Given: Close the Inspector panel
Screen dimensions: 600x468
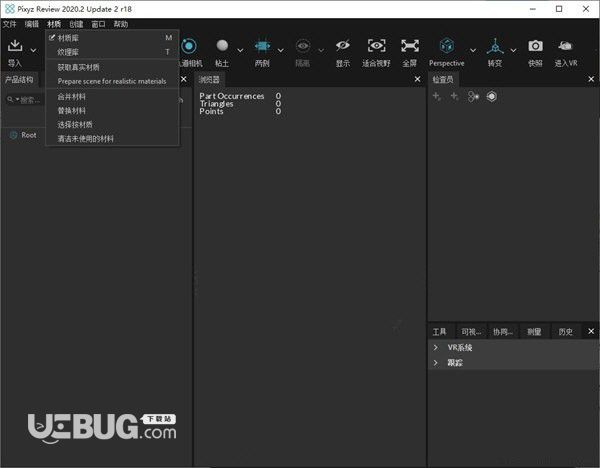Looking at the screenshot, I should (591, 79).
